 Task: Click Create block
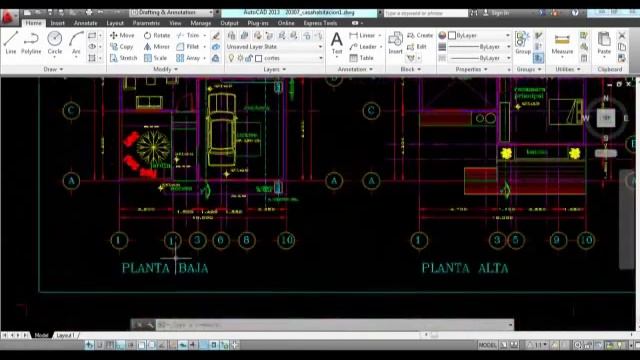420,36
